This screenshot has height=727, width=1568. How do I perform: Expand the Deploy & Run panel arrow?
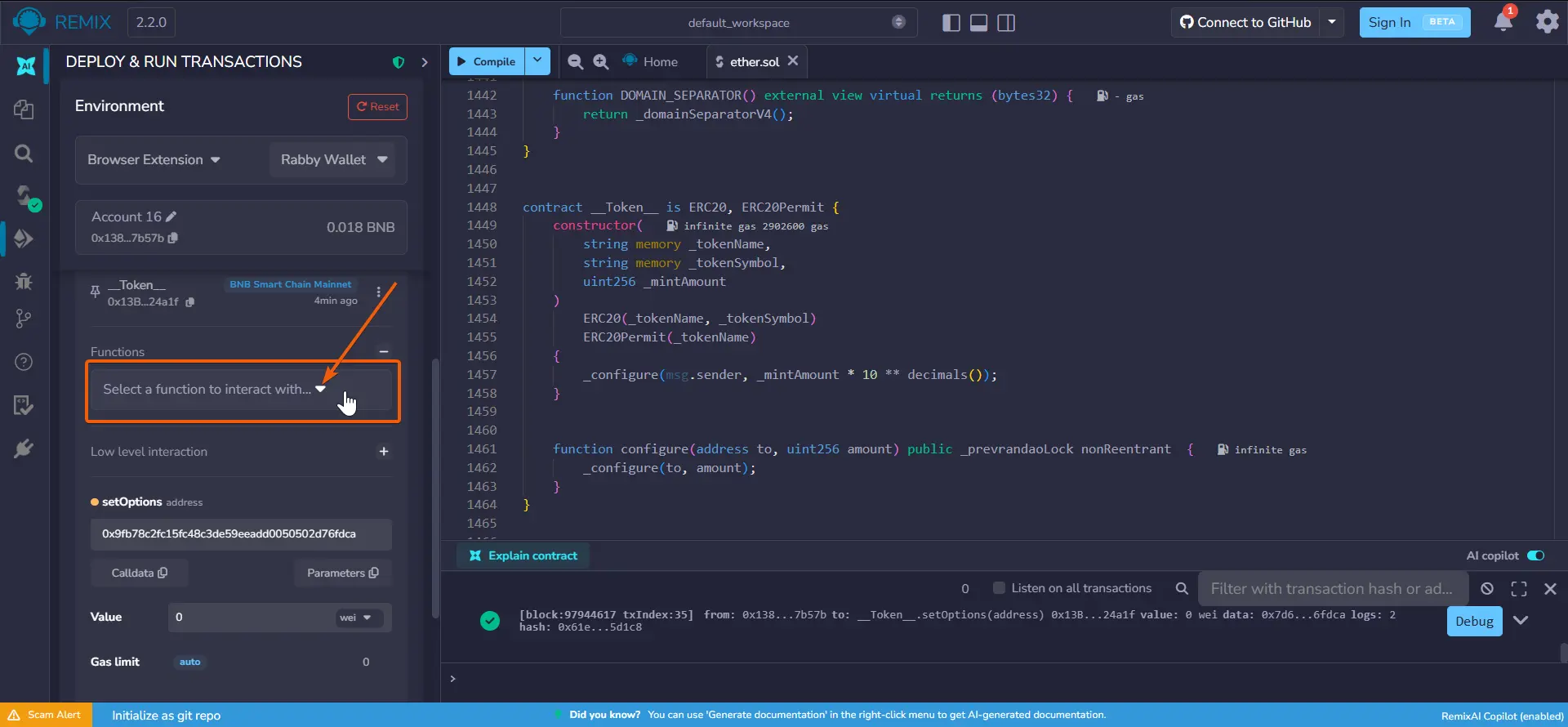(x=424, y=62)
